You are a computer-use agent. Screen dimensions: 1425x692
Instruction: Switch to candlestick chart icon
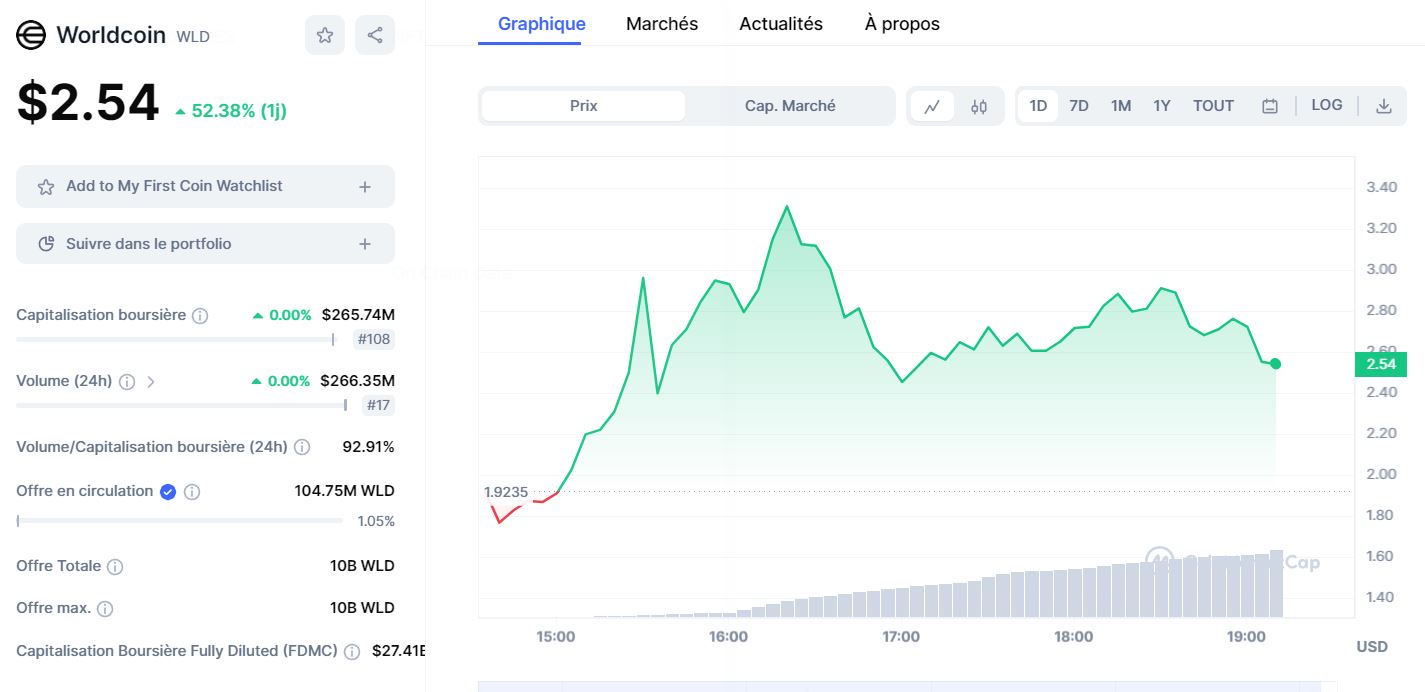pyautogui.click(x=980, y=105)
